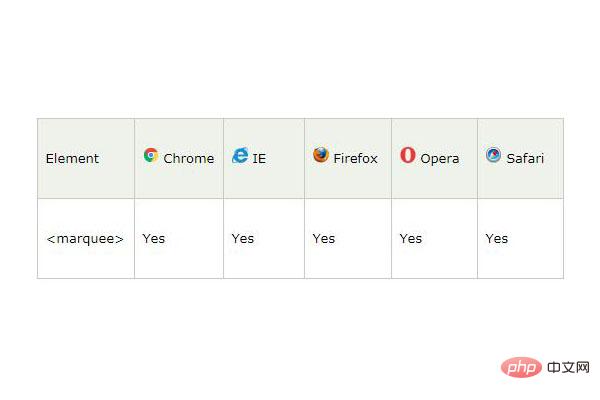600x400 pixels.
Task: Click the red Opera icon
Action: pyautogui.click(x=407, y=155)
